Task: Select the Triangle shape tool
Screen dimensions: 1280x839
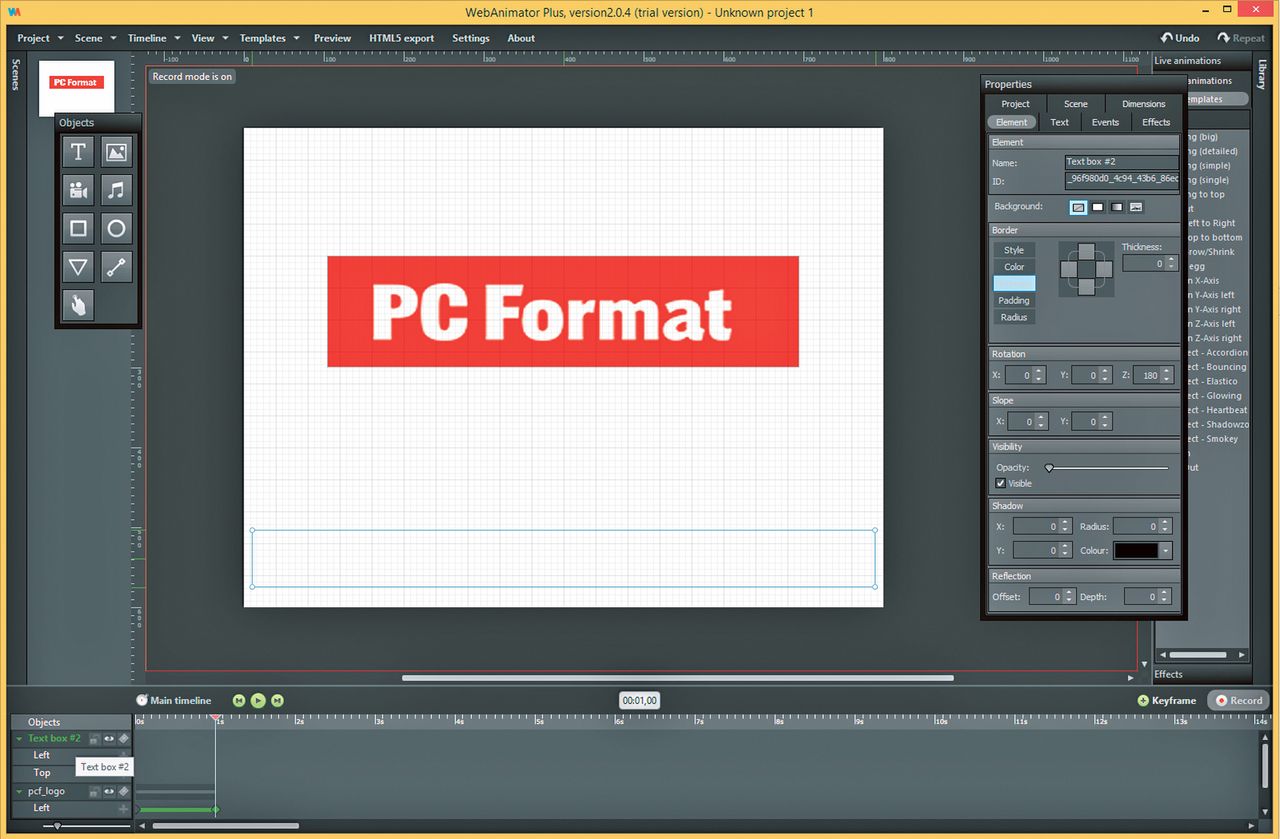Action: pos(78,267)
